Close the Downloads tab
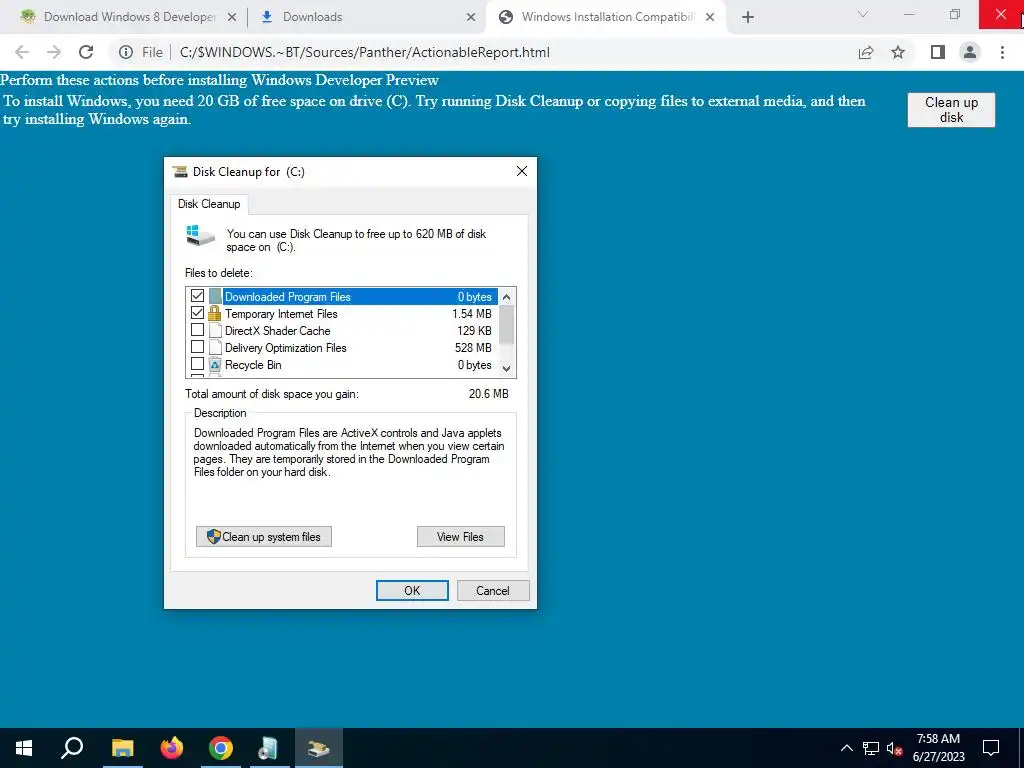Image resolution: width=1024 pixels, height=768 pixels. tap(471, 17)
